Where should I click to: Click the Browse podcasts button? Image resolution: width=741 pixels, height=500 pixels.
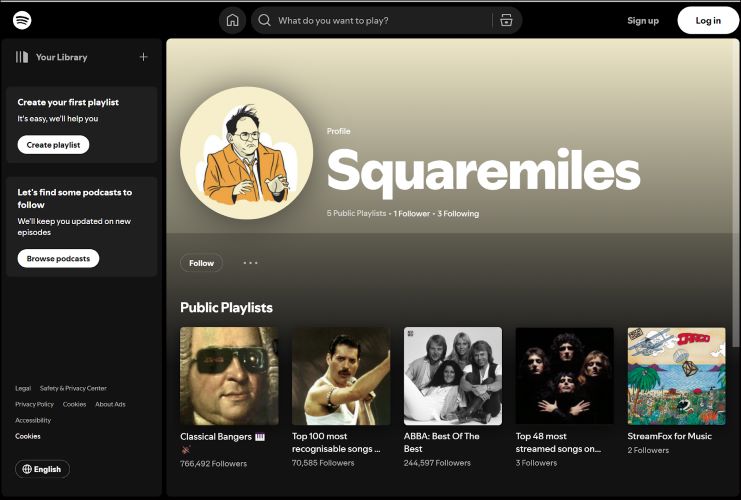pyautogui.click(x=58, y=259)
